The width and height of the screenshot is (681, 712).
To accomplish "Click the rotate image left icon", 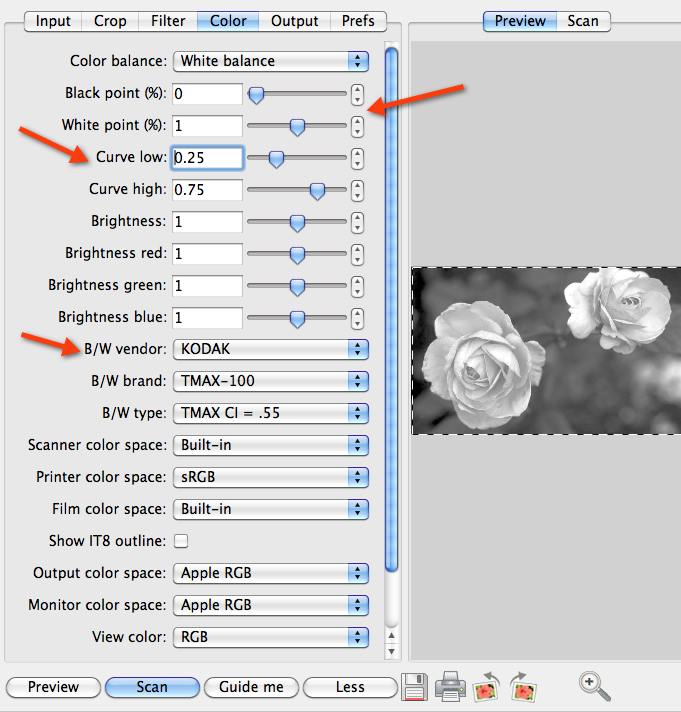I will tap(487, 687).
